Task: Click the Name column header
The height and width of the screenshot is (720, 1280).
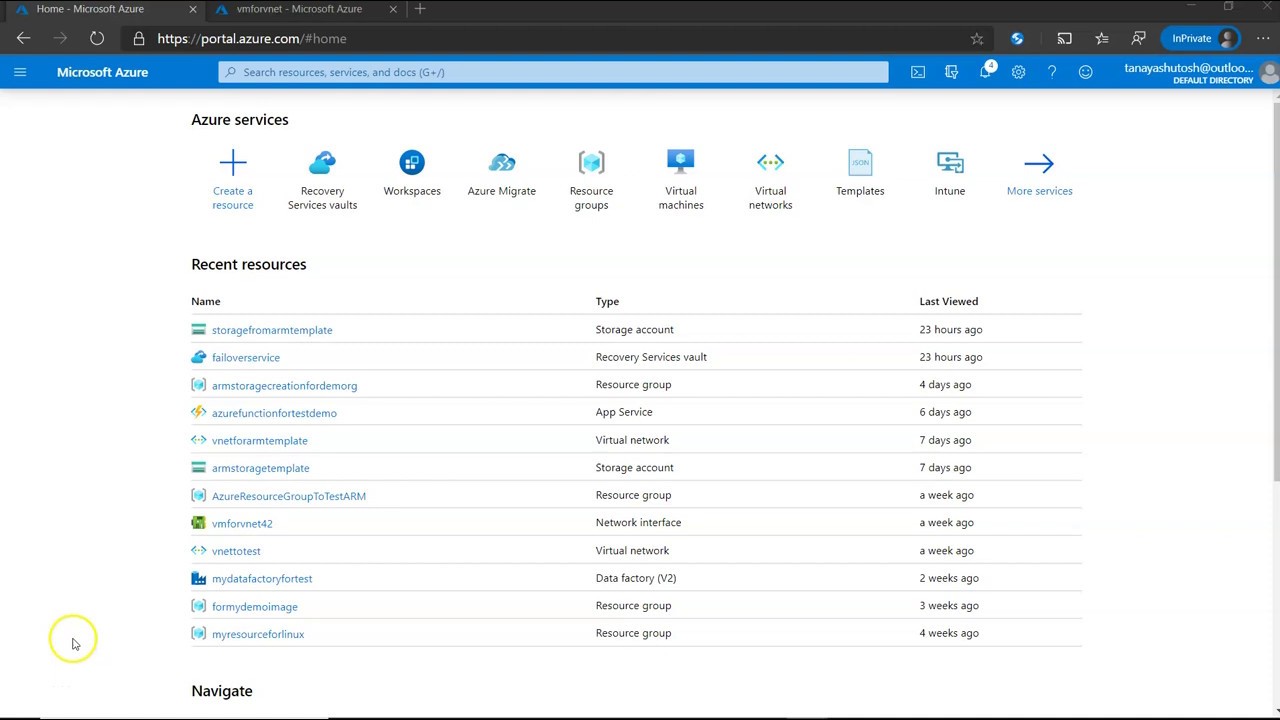Action: click(206, 301)
